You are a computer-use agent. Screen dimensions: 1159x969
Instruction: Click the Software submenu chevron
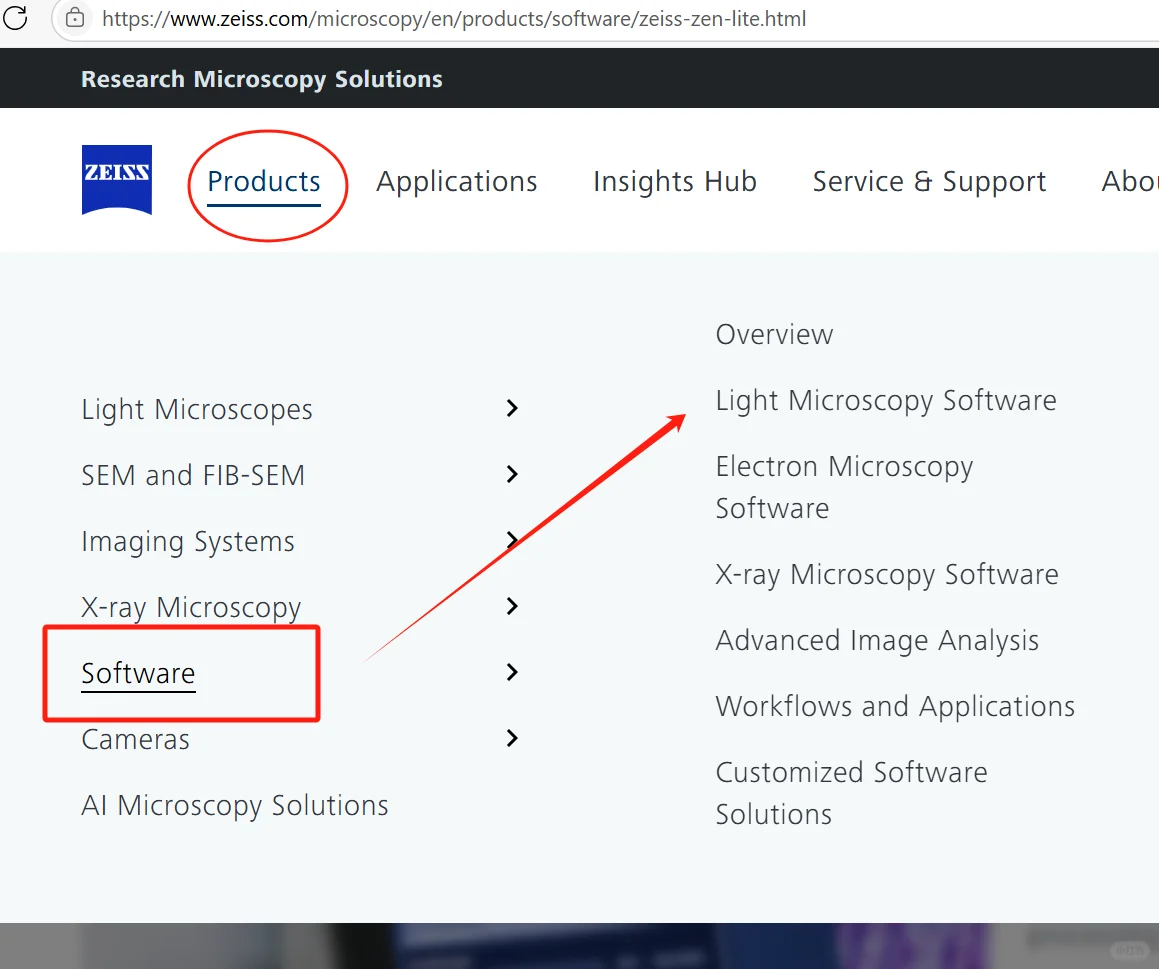(512, 672)
